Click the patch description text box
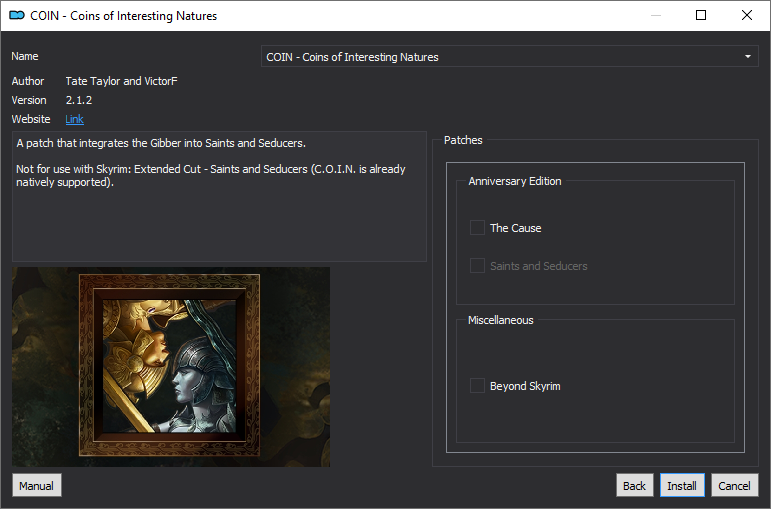 point(219,196)
